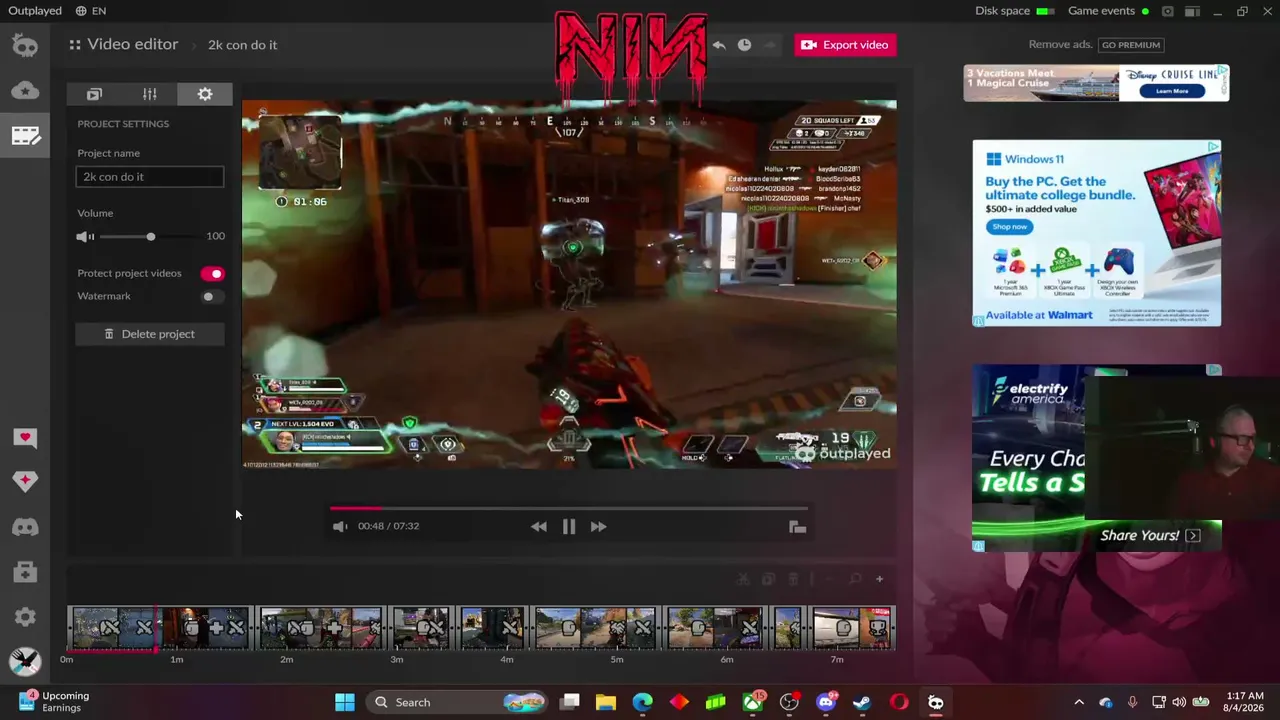Click the duplicate clip icon above timeline
The image size is (1280, 720).
pos(768,579)
